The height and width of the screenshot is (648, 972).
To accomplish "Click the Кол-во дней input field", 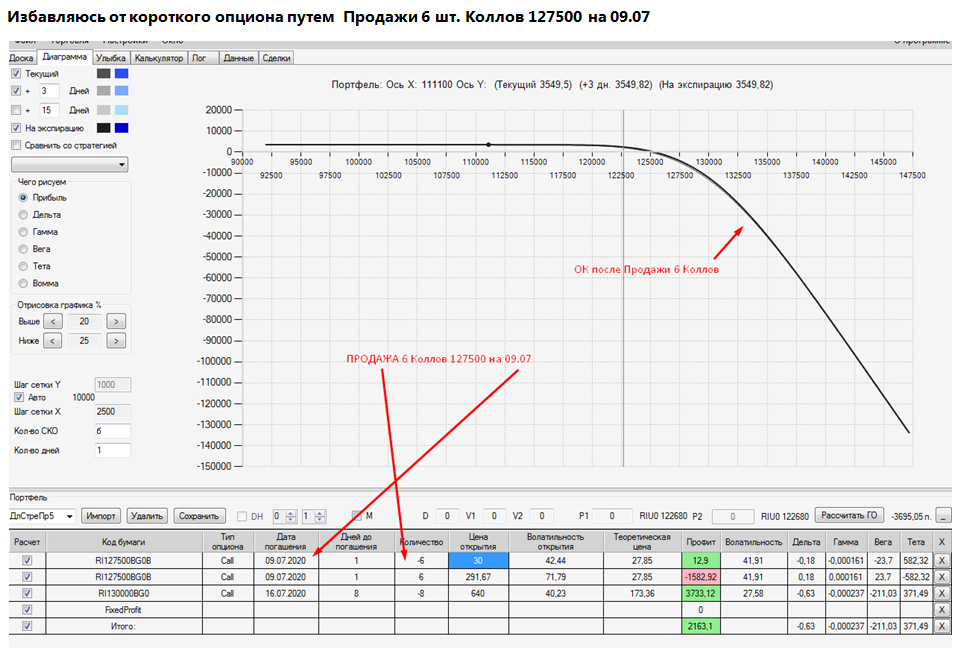I will 112,450.
